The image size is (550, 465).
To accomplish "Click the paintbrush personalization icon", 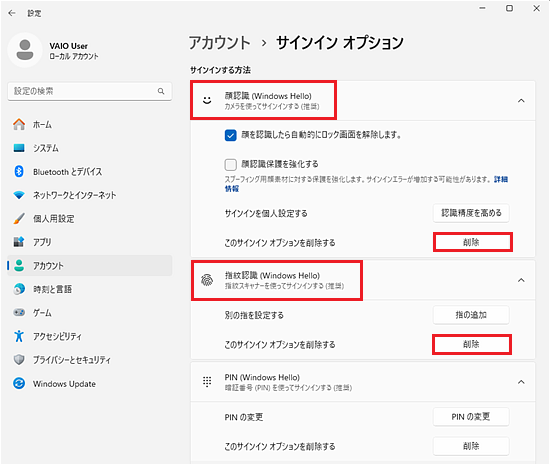I will pos(19,218).
